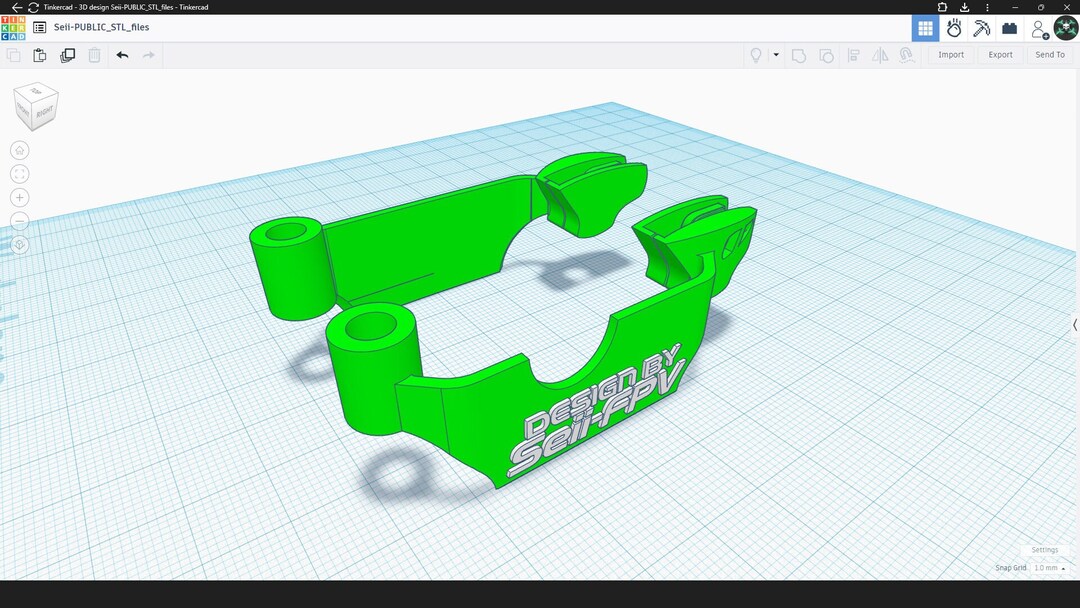The width and height of the screenshot is (1080, 608).
Task: Select the Paste tool in the toolbar
Action: point(38,55)
